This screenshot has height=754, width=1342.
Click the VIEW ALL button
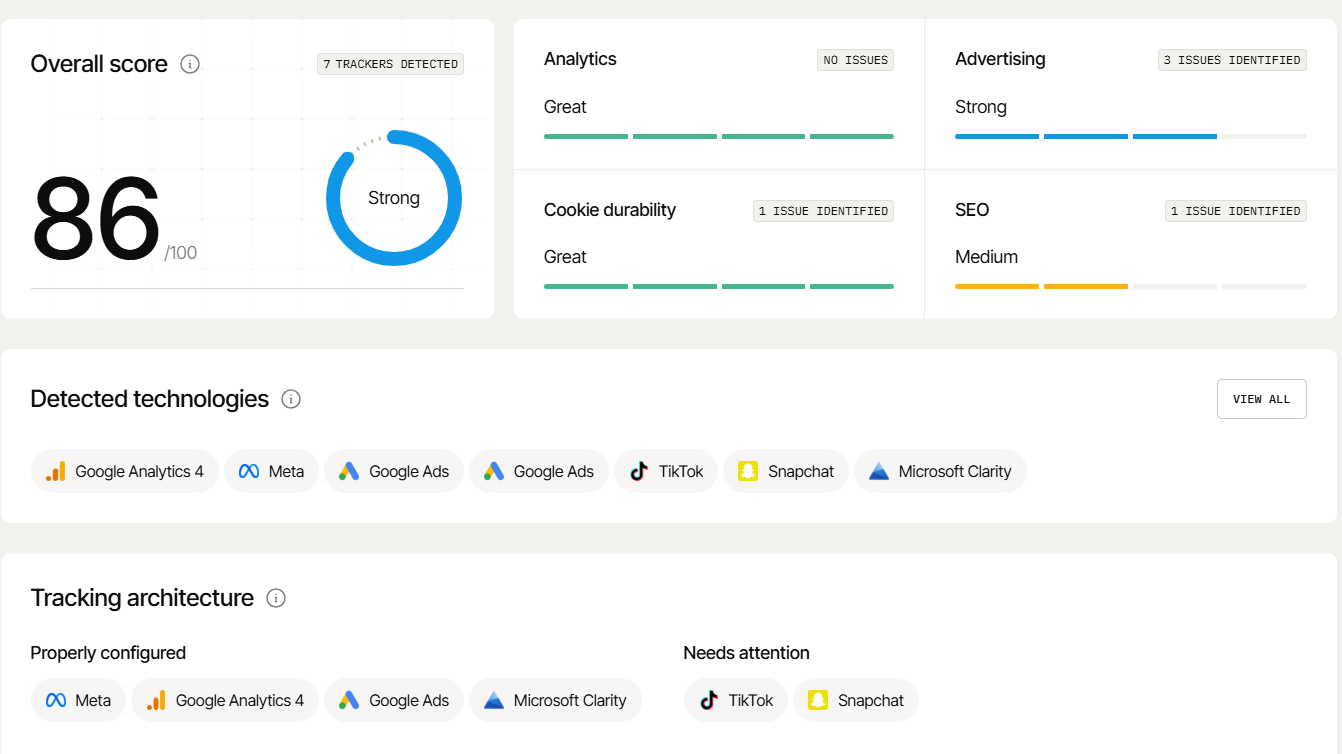(x=1261, y=399)
